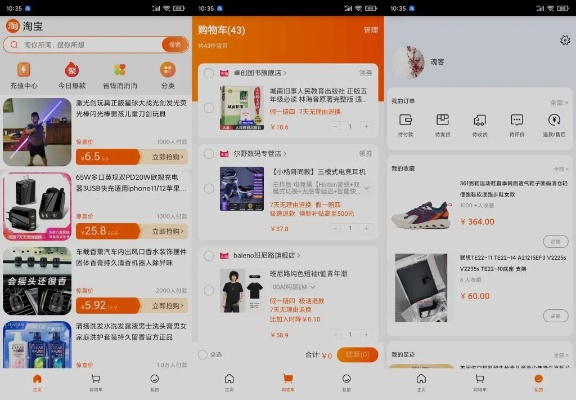Open laser sword product thumbnail
The width and height of the screenshot is (576, 400).
click(37, 132)
